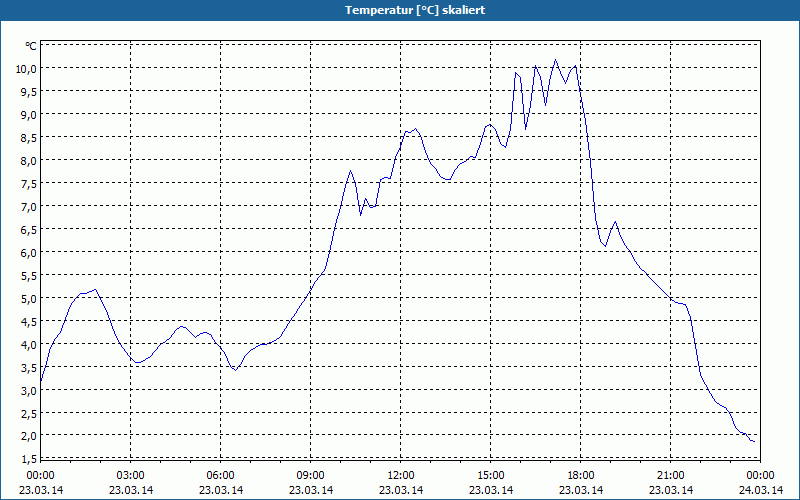Select the 7,5 y-axis tick label

click(29, 183)
